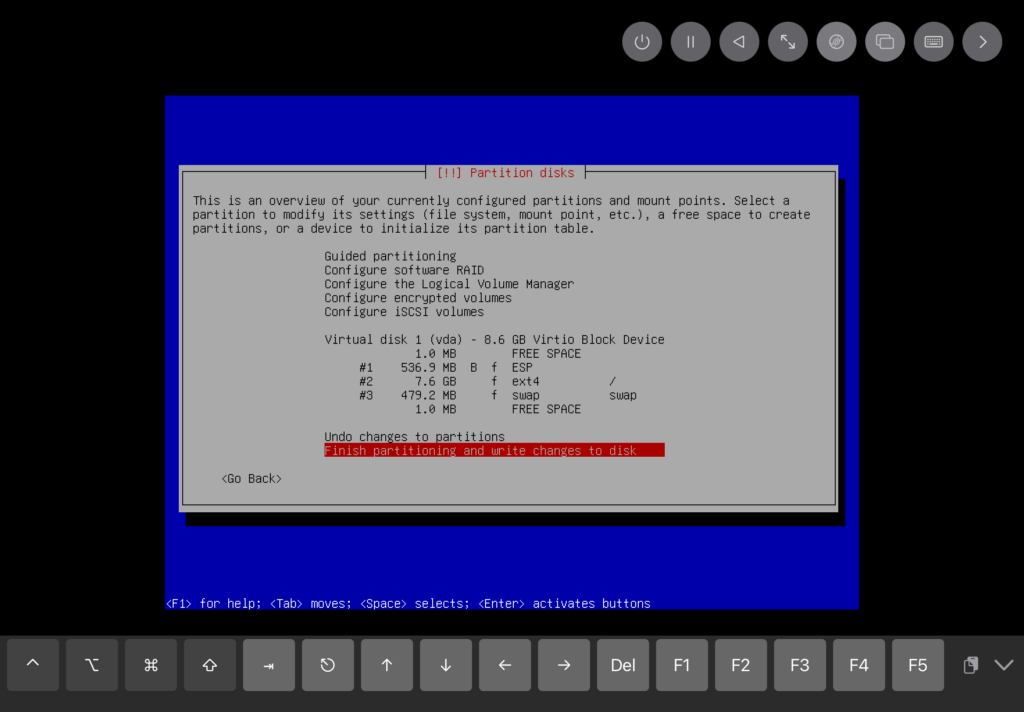Collapse the toolbar with the right chevron

982,42
